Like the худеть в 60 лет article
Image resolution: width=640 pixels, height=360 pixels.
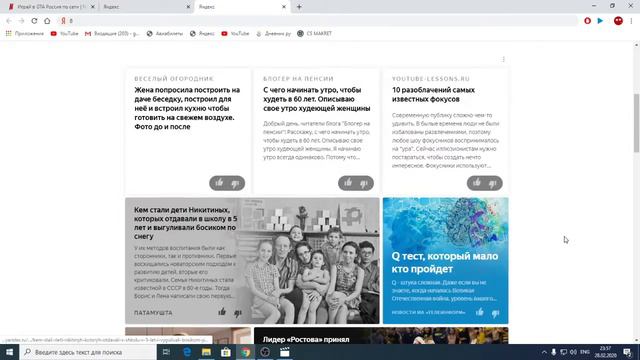click(348, 183)
